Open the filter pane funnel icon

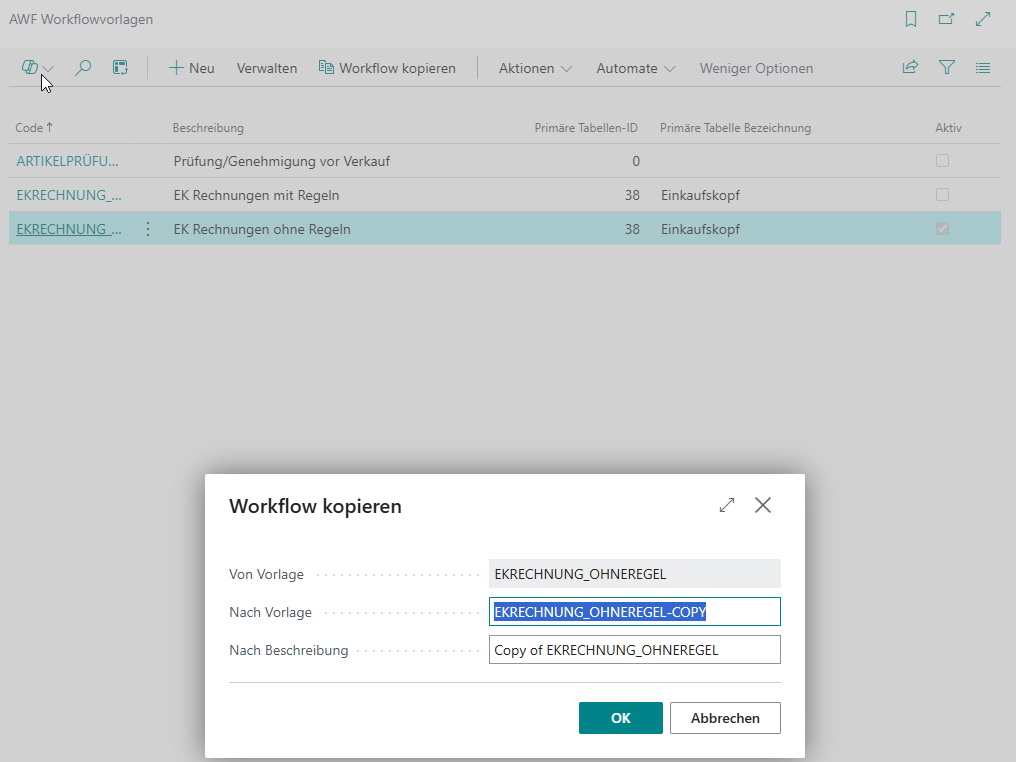(x=947, y=68)
